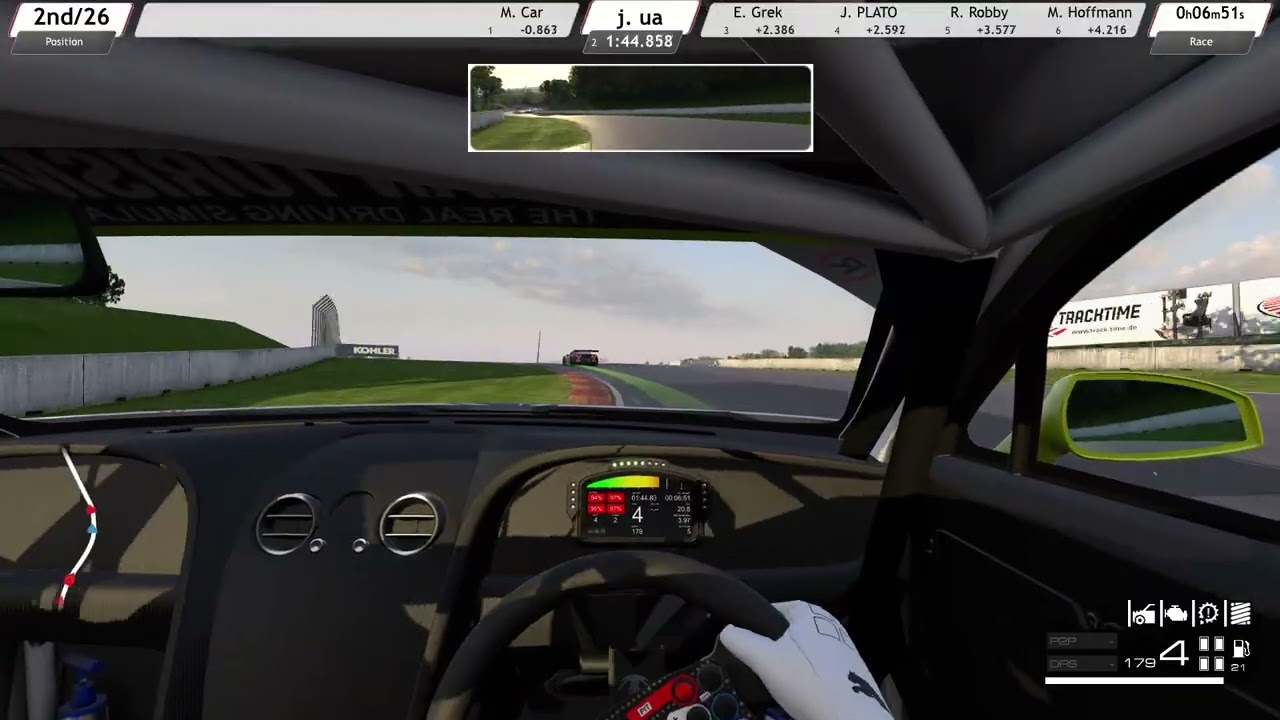The image size is (1280, 720).
Task: Click the +4.216 gap value
Action: coord(1107,30)
